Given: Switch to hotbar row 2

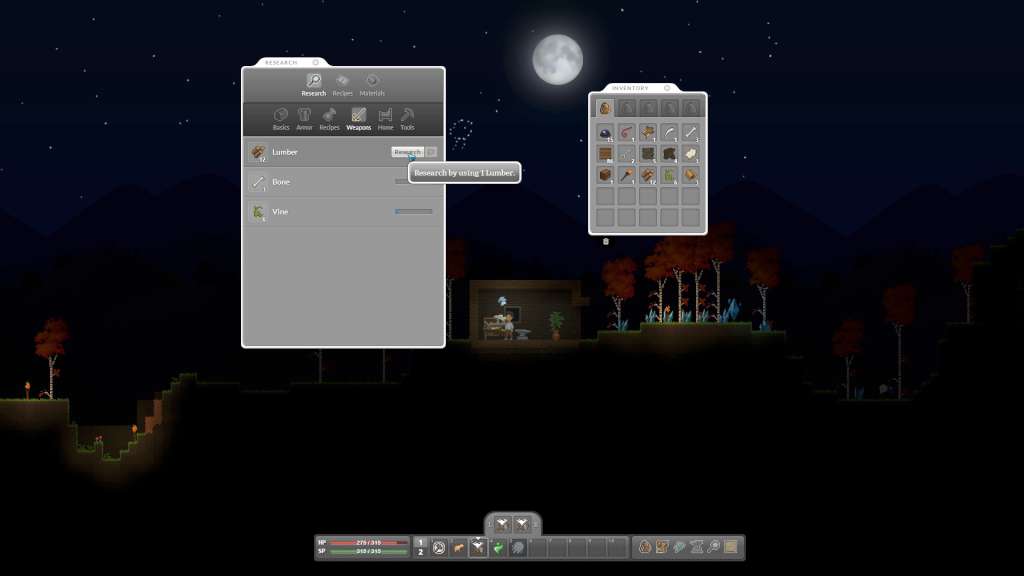Looking at the screenshot, I should 420,552.
